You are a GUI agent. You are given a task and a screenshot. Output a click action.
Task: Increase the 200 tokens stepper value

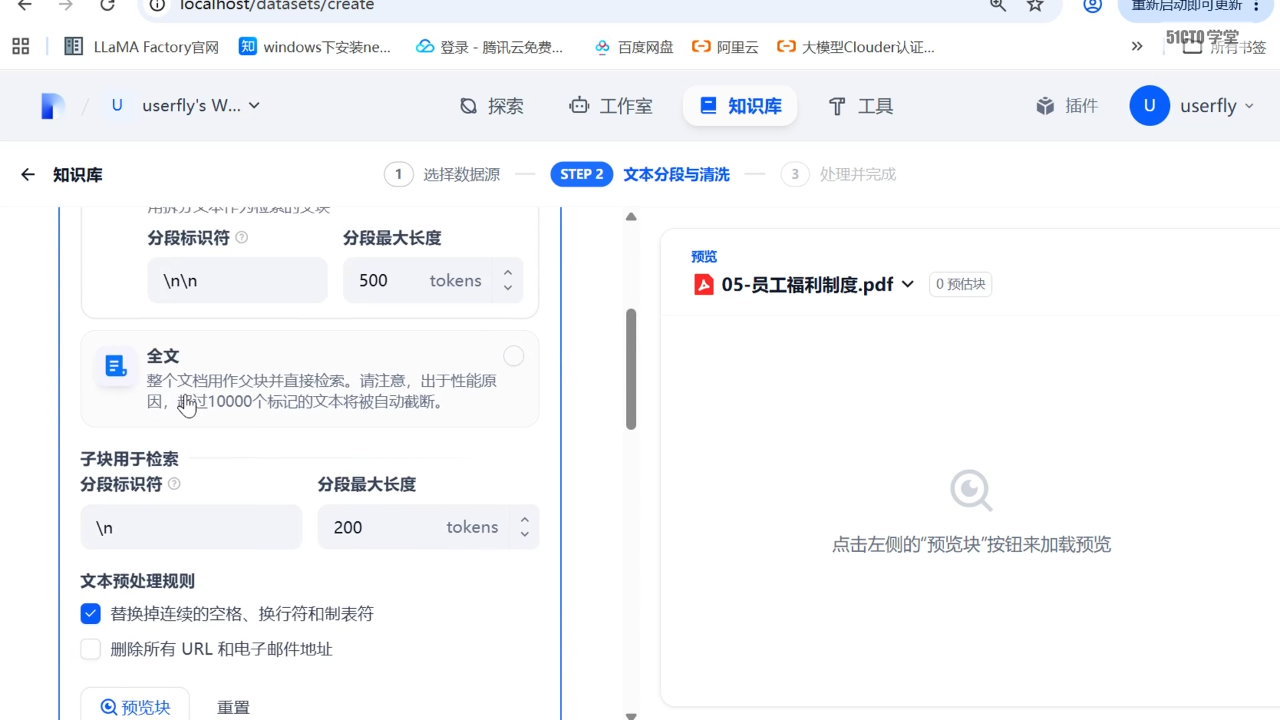pos(524,519)
